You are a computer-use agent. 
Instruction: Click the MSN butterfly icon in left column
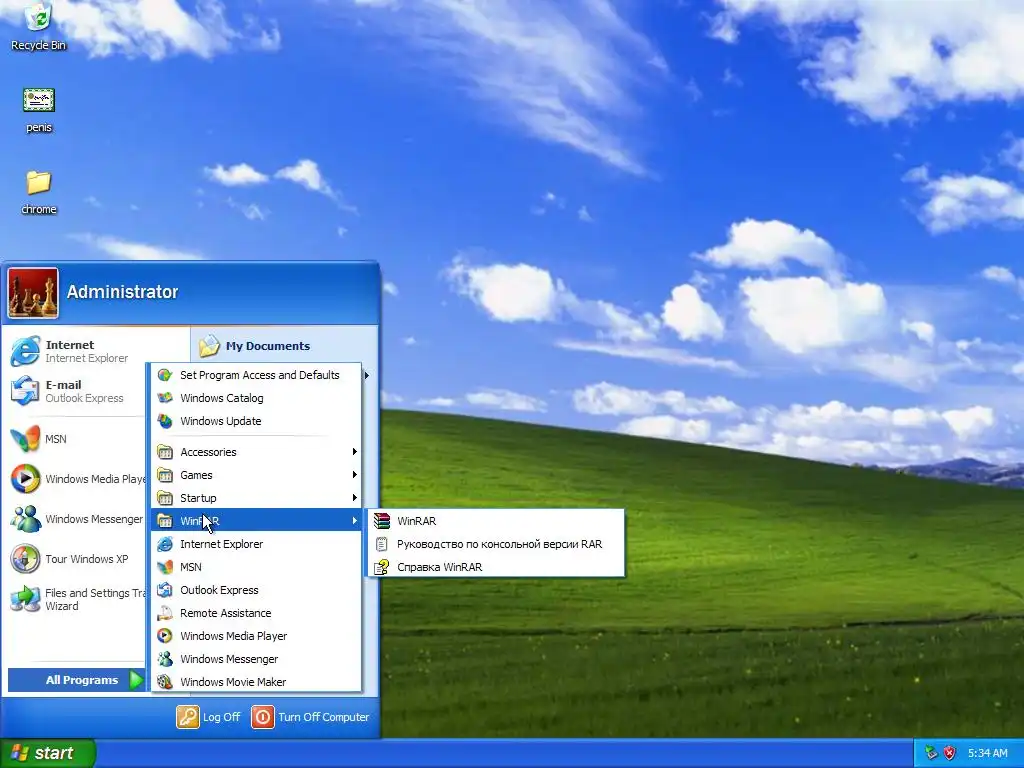(x=25, y=439)
